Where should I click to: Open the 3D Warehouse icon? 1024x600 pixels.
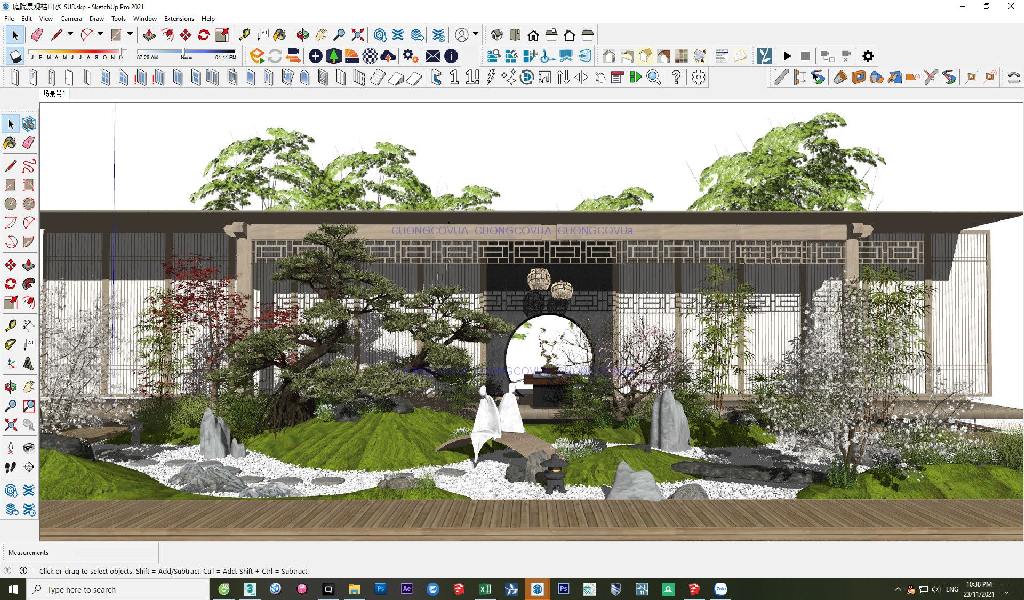(380, 35)
